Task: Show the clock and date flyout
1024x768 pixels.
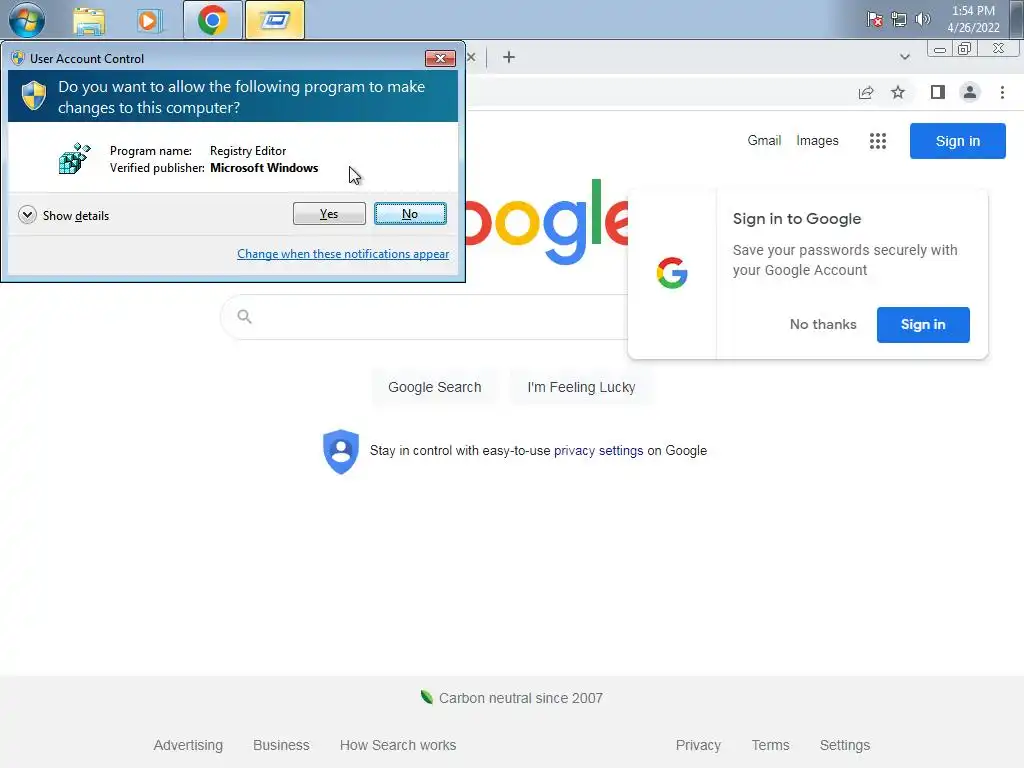Action: point(973,19)
